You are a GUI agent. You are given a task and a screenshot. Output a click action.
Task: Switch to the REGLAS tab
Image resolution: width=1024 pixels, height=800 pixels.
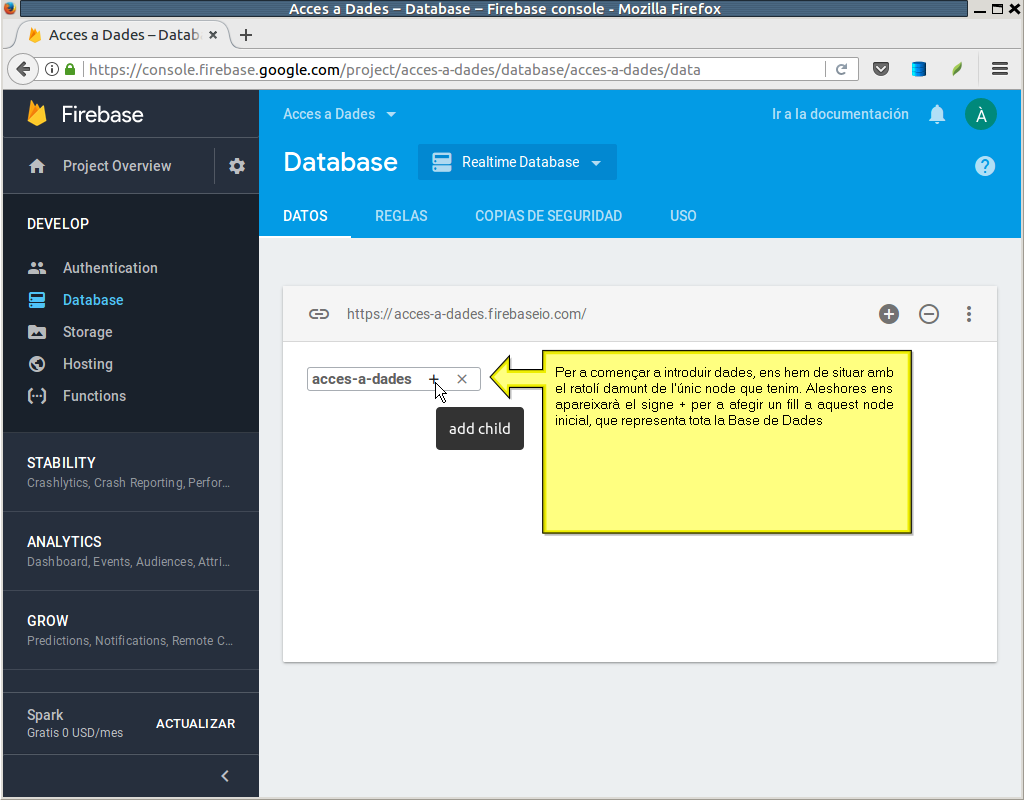(x=401, y=216)
